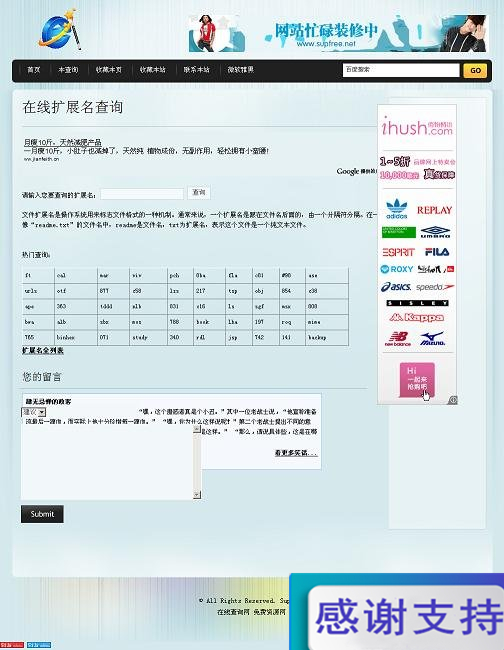Click the 查询 button next to the input
The height and width of the screenshot is (650, 504).
coord(199,193)
